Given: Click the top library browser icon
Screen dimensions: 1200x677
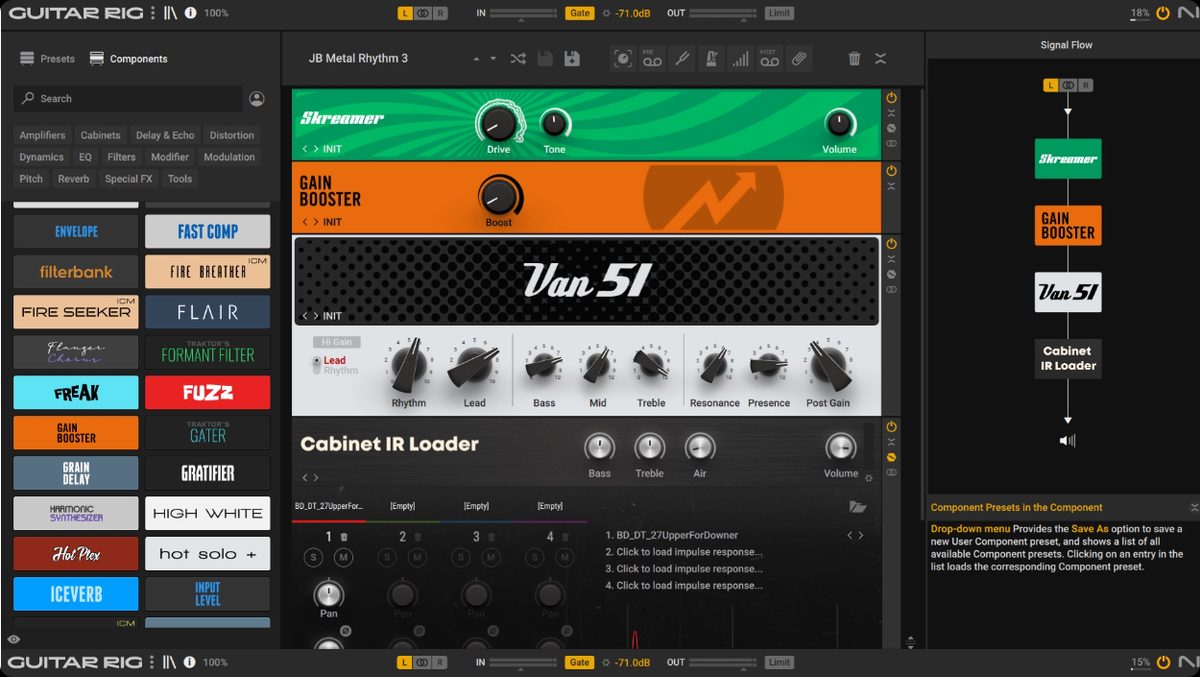Looking at the screenshot, I should pyautogui.click(x=170, y=13).
